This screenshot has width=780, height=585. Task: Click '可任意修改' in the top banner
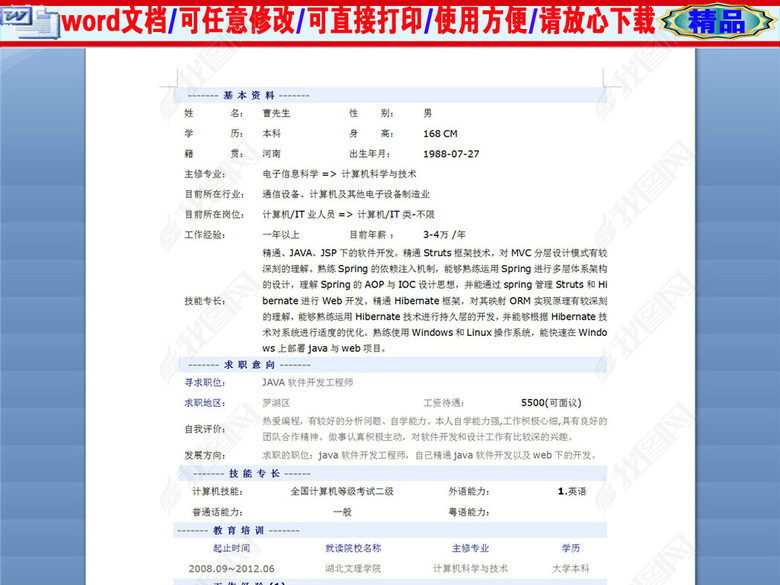pos(236,21)
